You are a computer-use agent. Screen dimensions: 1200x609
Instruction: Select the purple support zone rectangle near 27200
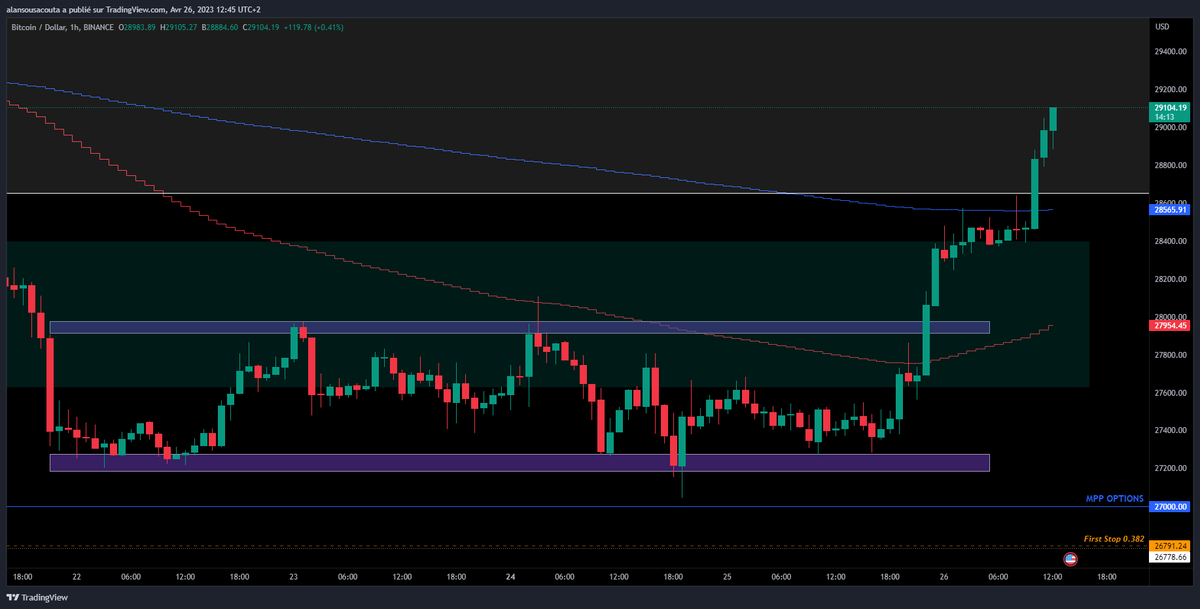[x=519, y=463]
